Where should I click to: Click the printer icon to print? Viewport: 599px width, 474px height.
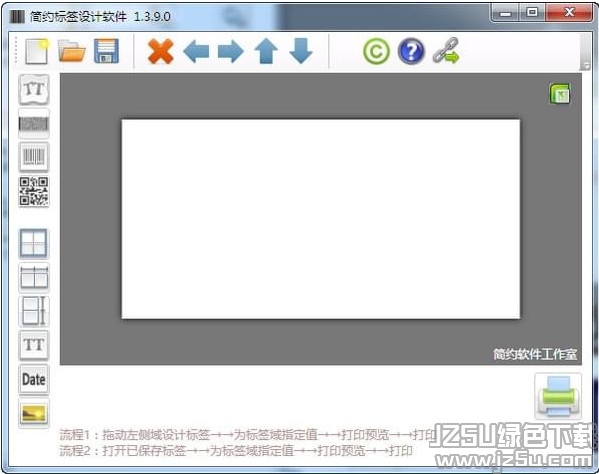(558, 396)
